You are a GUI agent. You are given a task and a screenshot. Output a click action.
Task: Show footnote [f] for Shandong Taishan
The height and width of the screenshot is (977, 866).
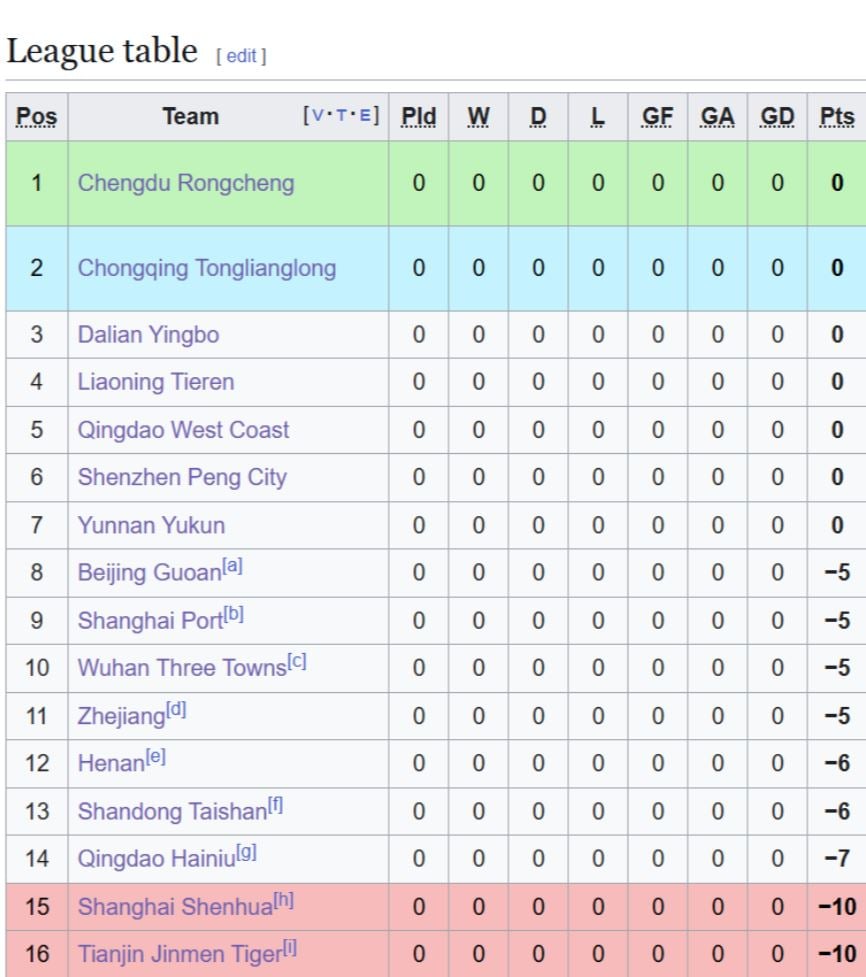click(276, 806)
